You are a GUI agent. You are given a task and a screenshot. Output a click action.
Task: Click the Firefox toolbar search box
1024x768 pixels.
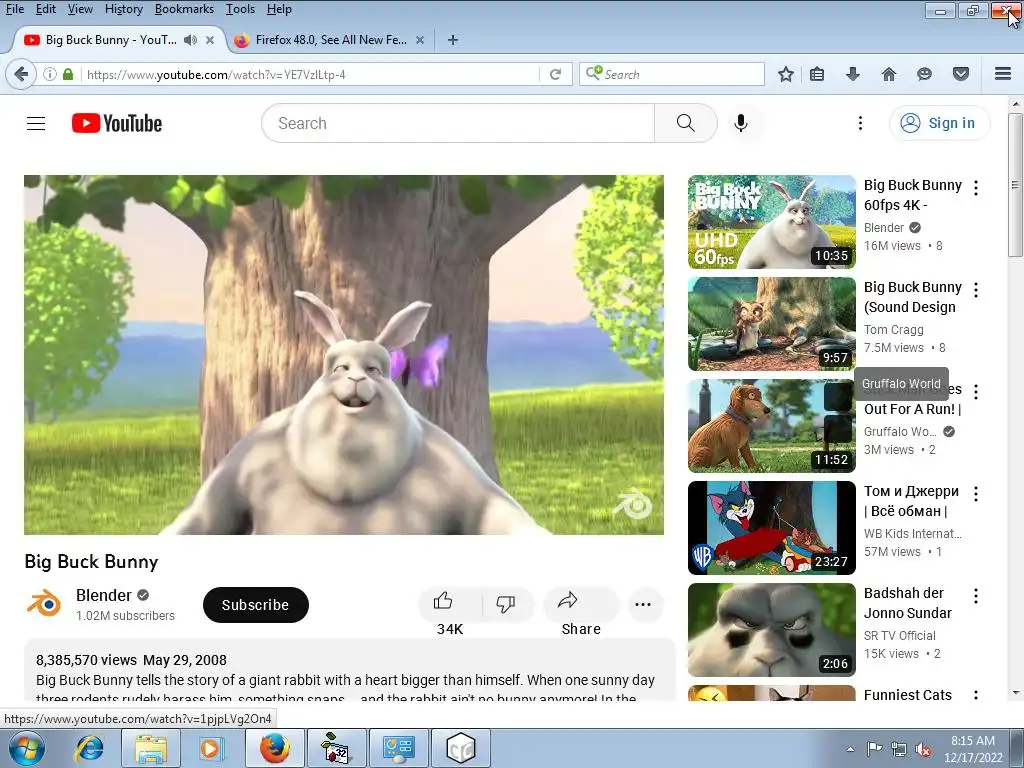[672, 74]
